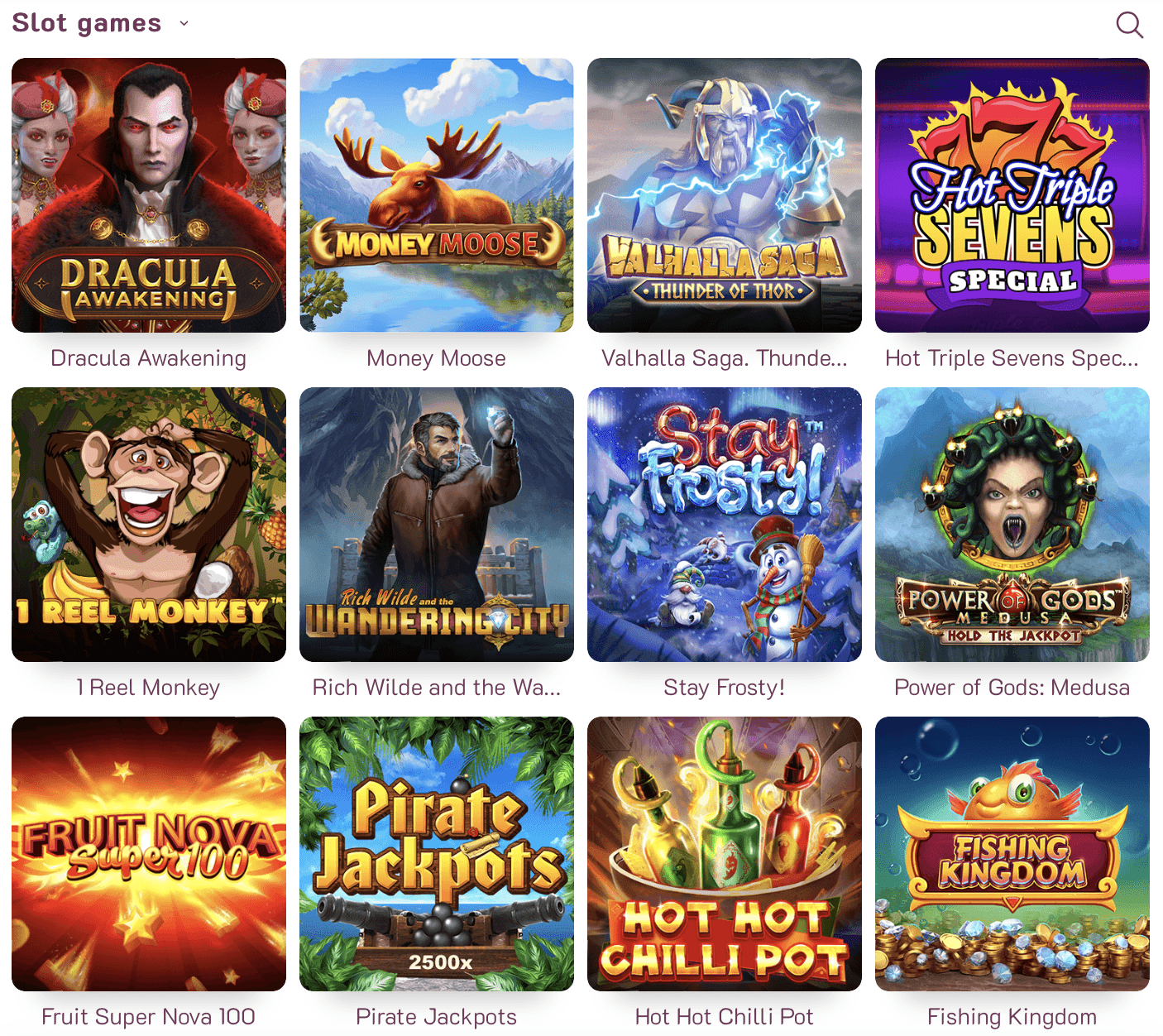Open Hot Triple Sevens Special game image
Viewport: 1163px width, 1036px height.
pos(1012,195)
